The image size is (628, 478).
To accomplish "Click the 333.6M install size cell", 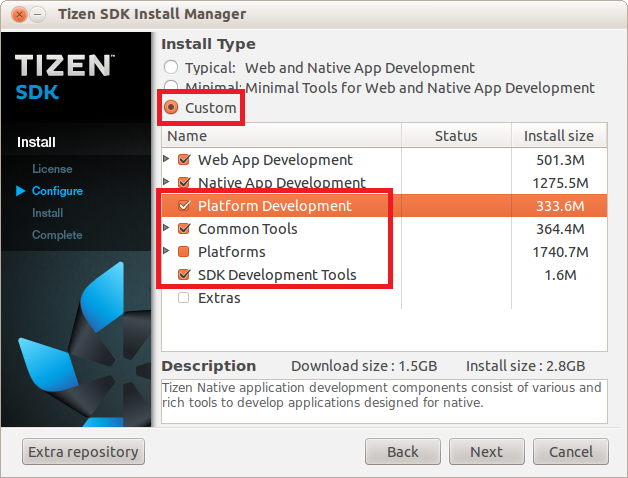I will tap(560, 206).
